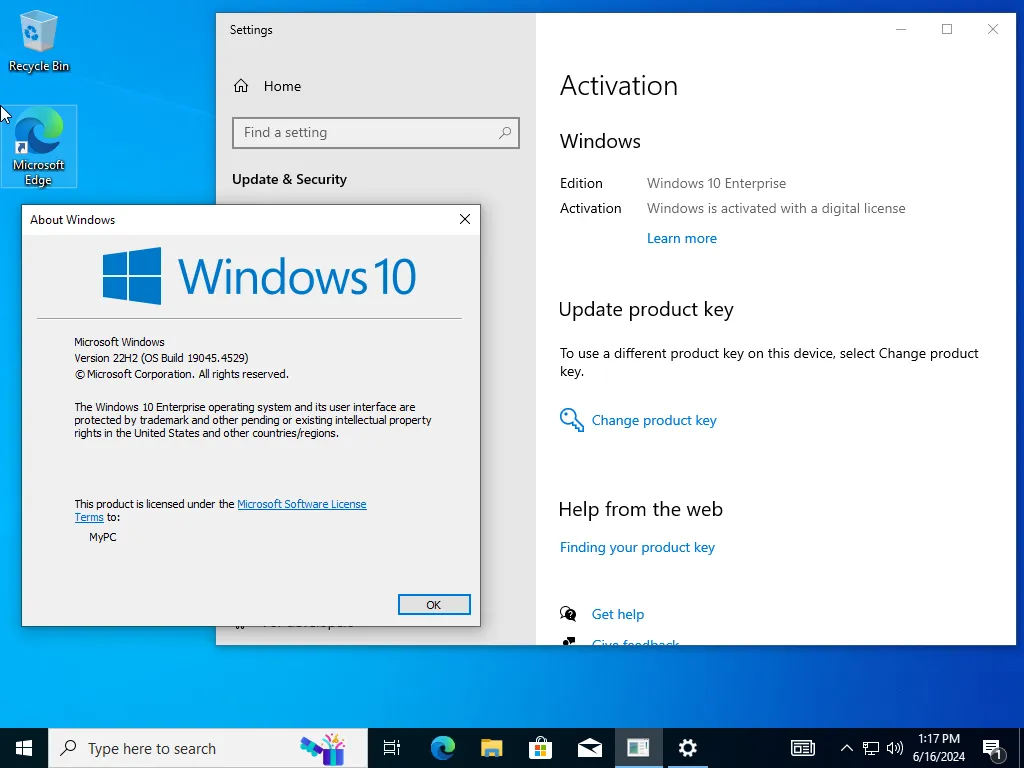Minimize the Settings window

coord(901,29)
